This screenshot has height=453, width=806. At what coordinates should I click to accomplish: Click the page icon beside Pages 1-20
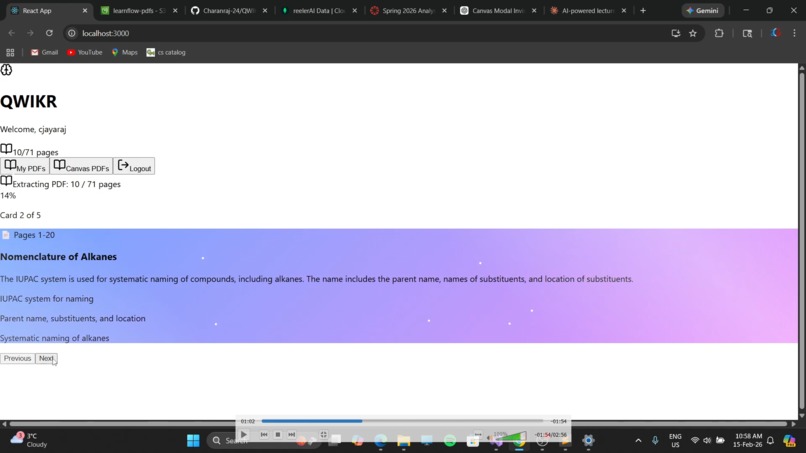(x=6, y=235)
